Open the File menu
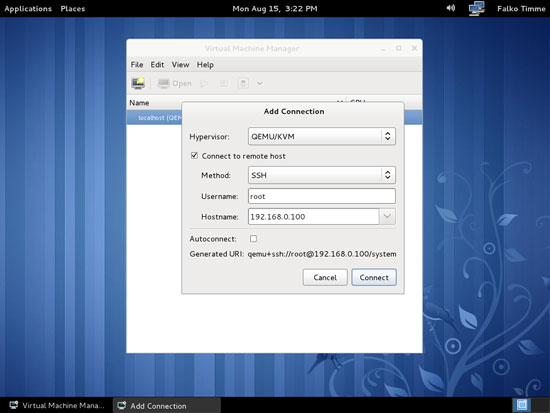The width and height of the screenshot is (550, 413). coord(137,65)
